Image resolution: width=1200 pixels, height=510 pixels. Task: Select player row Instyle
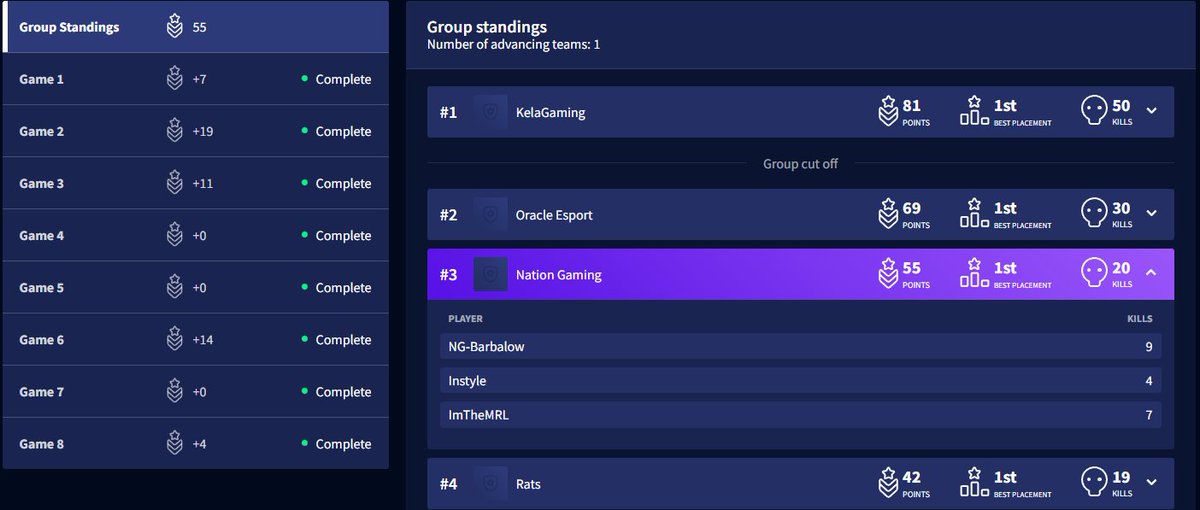(x=800, y=381)
